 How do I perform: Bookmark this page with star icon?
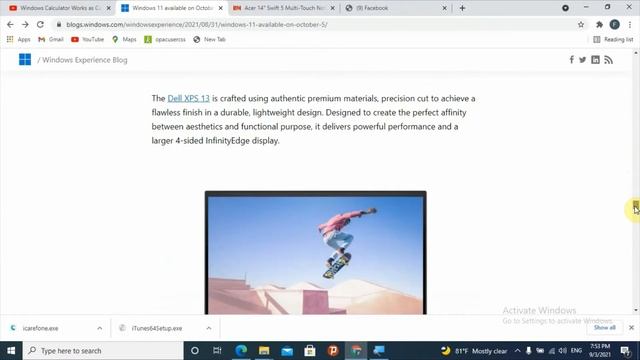(x=581, y=24)
